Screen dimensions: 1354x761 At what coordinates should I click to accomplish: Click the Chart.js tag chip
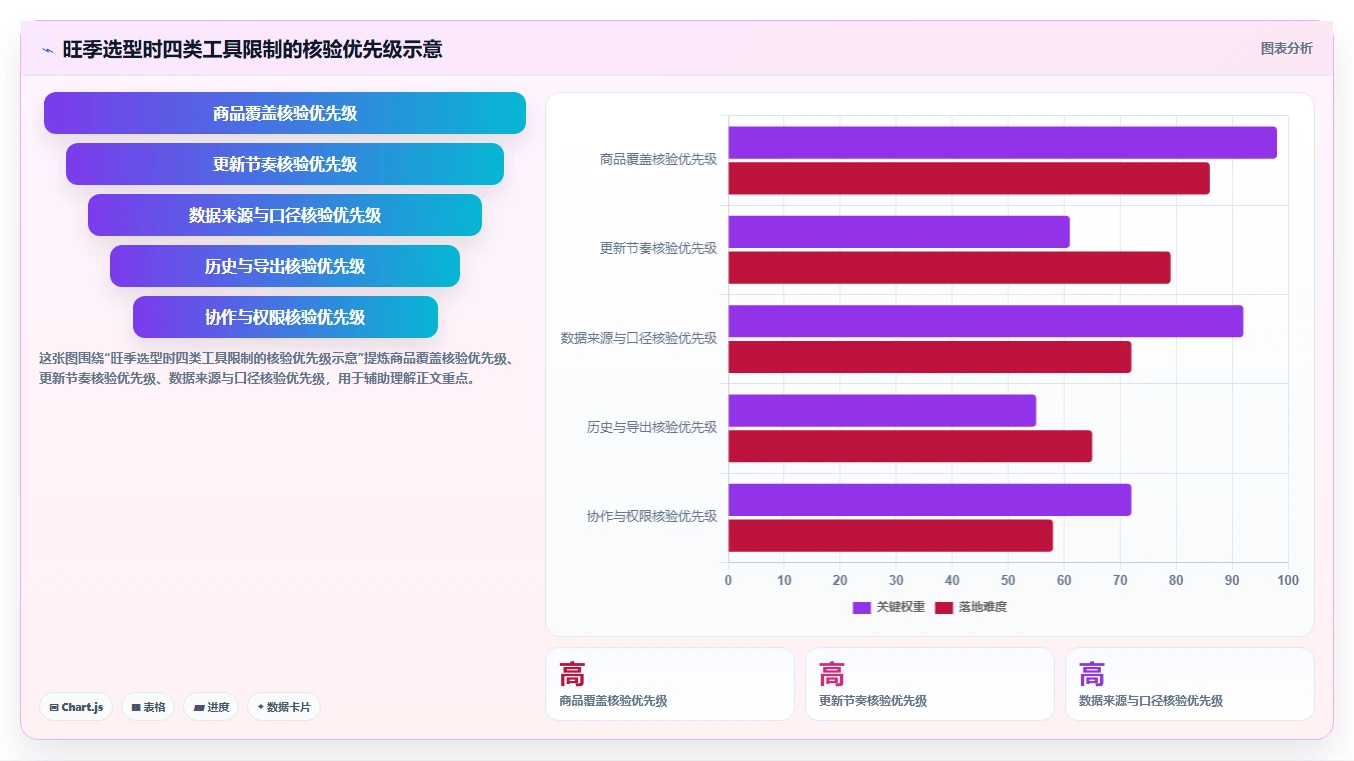click(x=77, y=707)
